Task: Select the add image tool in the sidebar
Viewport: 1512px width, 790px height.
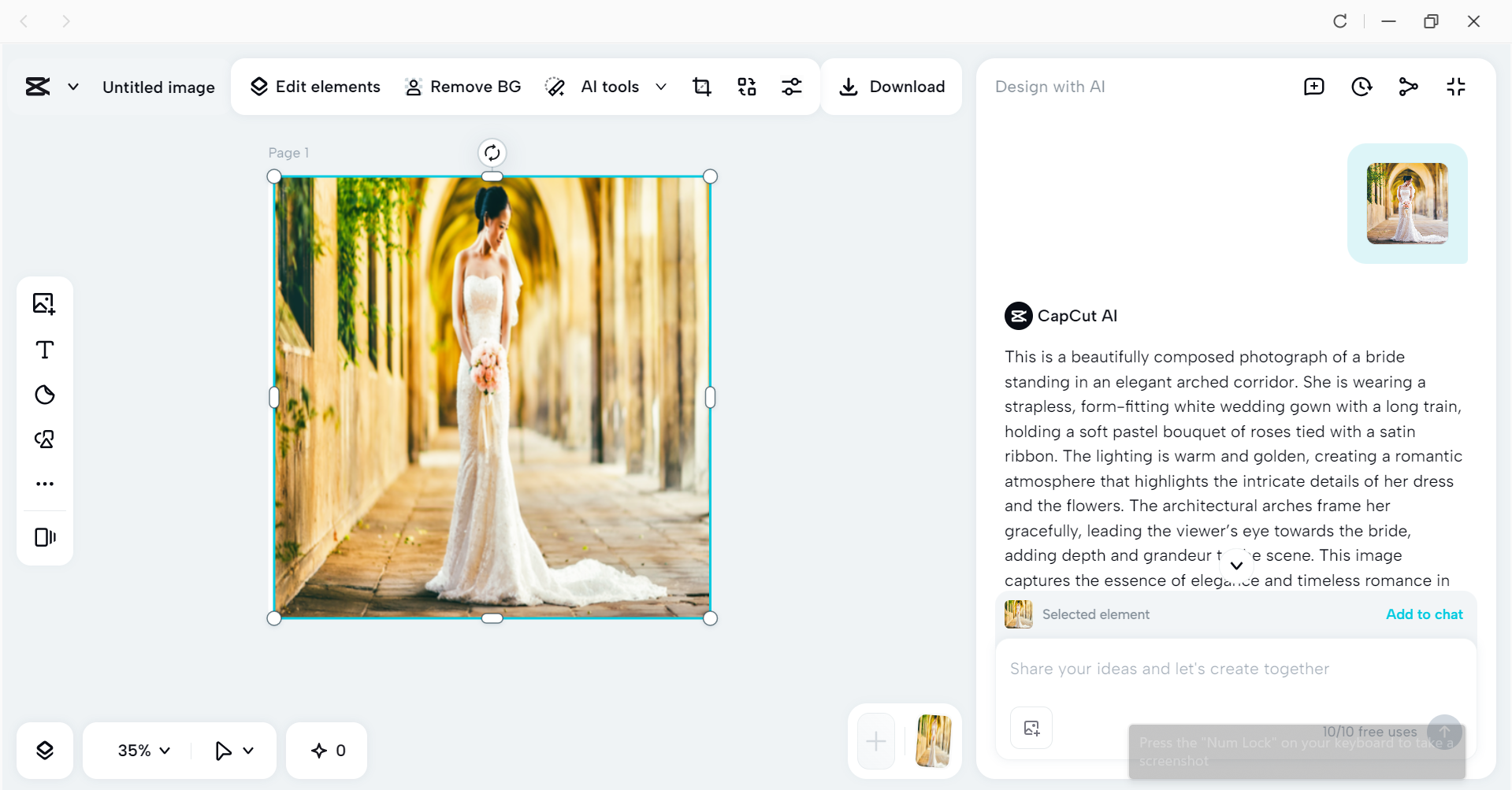Action: point(45,303)
